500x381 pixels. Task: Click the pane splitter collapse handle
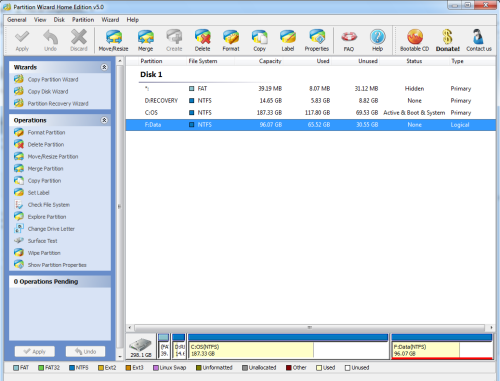(119, 207)
